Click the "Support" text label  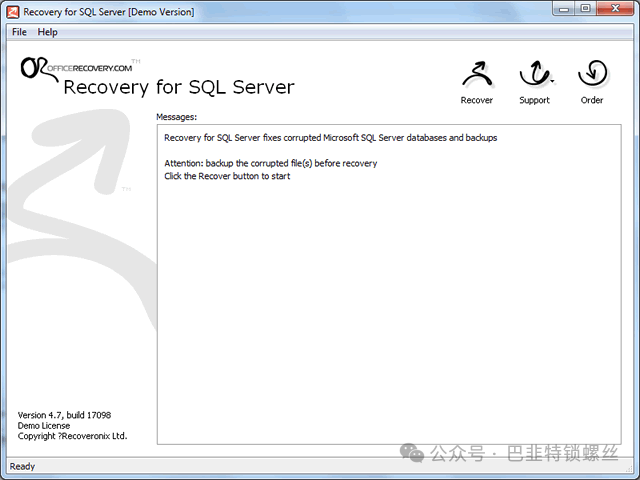click(534, 100)
